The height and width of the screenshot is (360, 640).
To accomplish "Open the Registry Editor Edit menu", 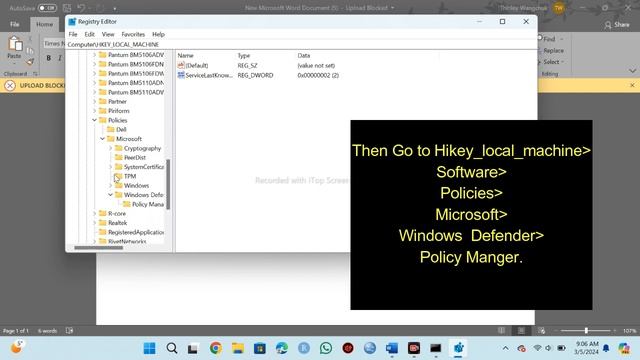I will (89, 34).
